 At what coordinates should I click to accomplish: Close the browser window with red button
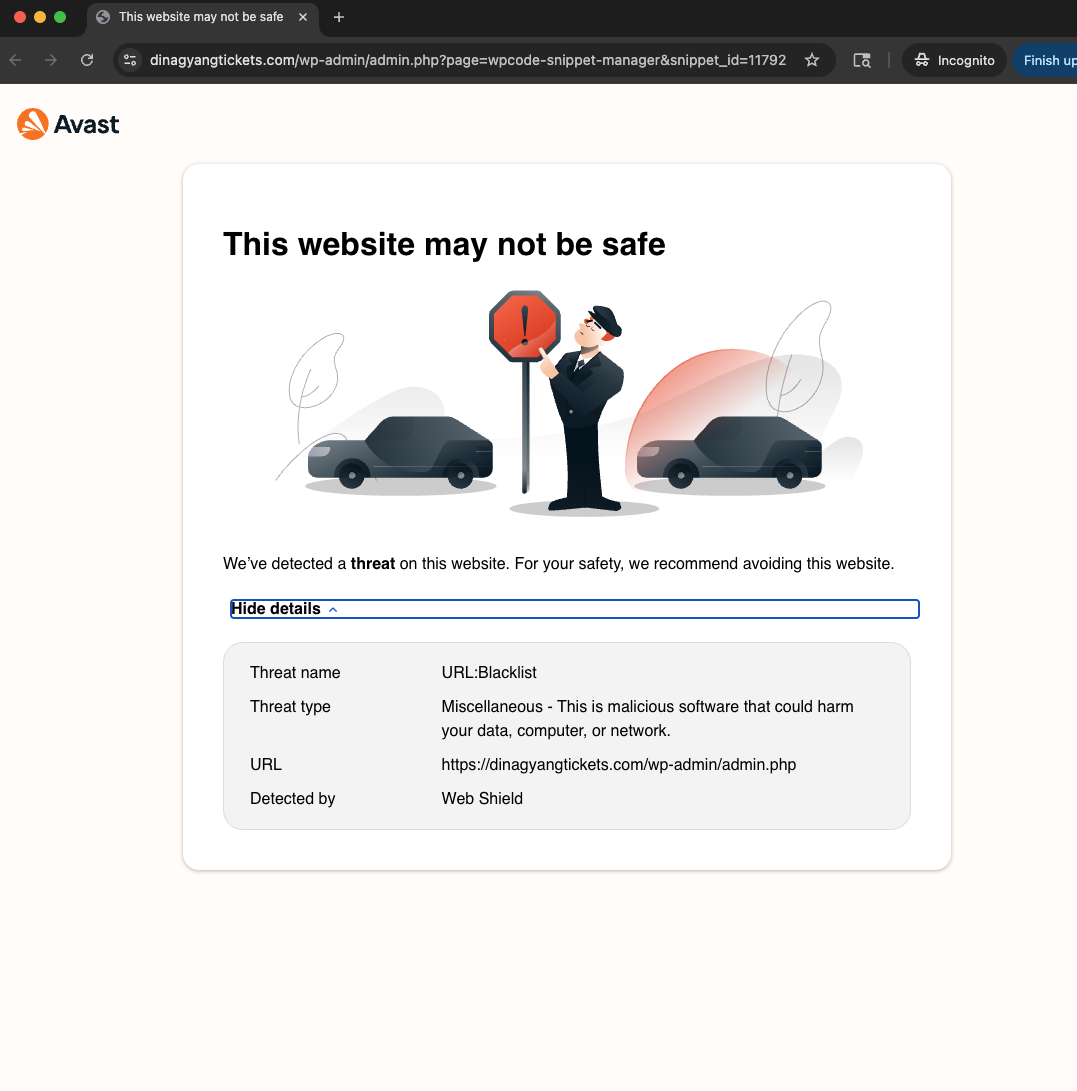[x=20, y=17]
